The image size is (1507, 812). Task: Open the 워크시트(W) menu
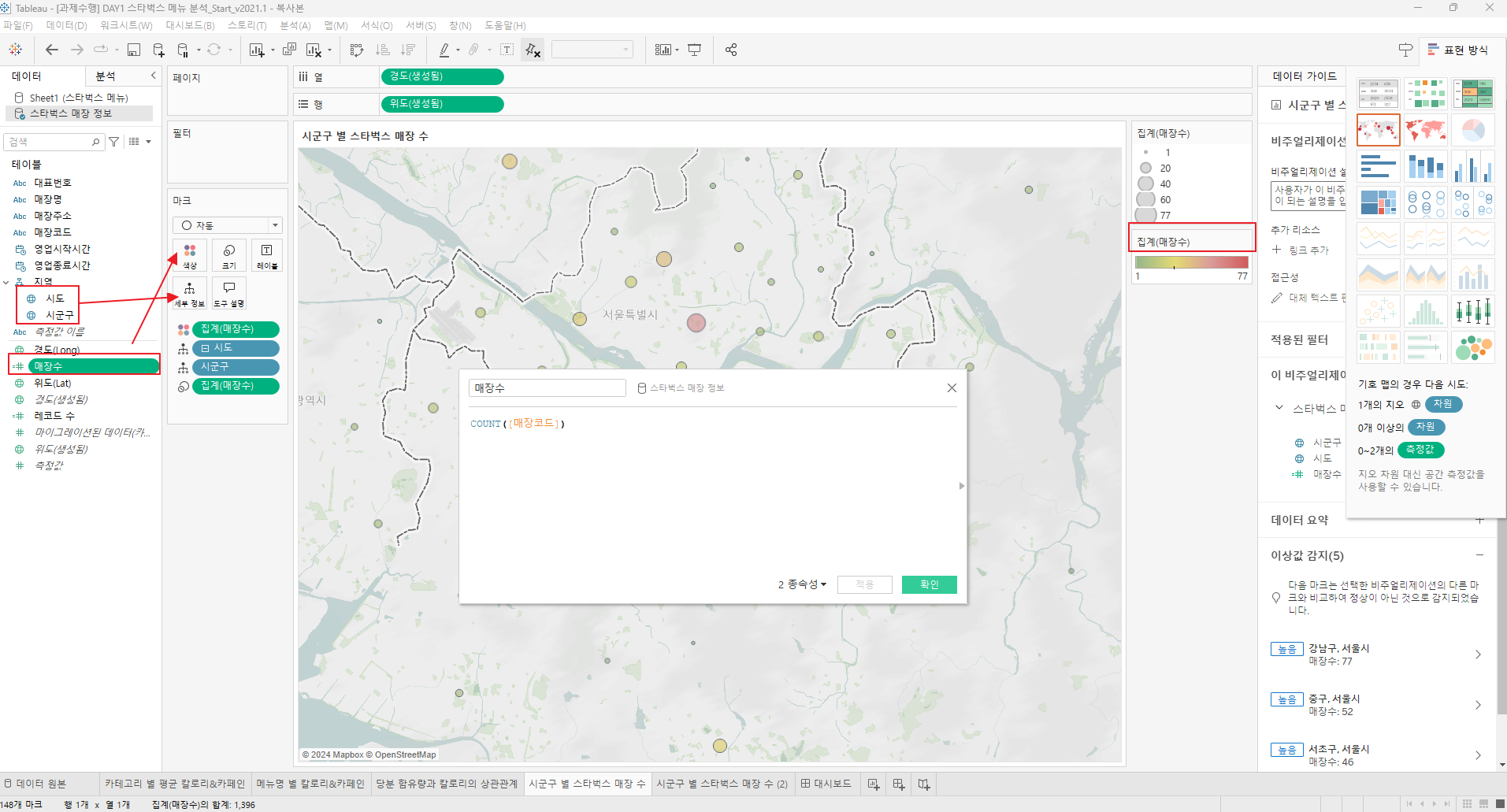click(x=126, y=25)
